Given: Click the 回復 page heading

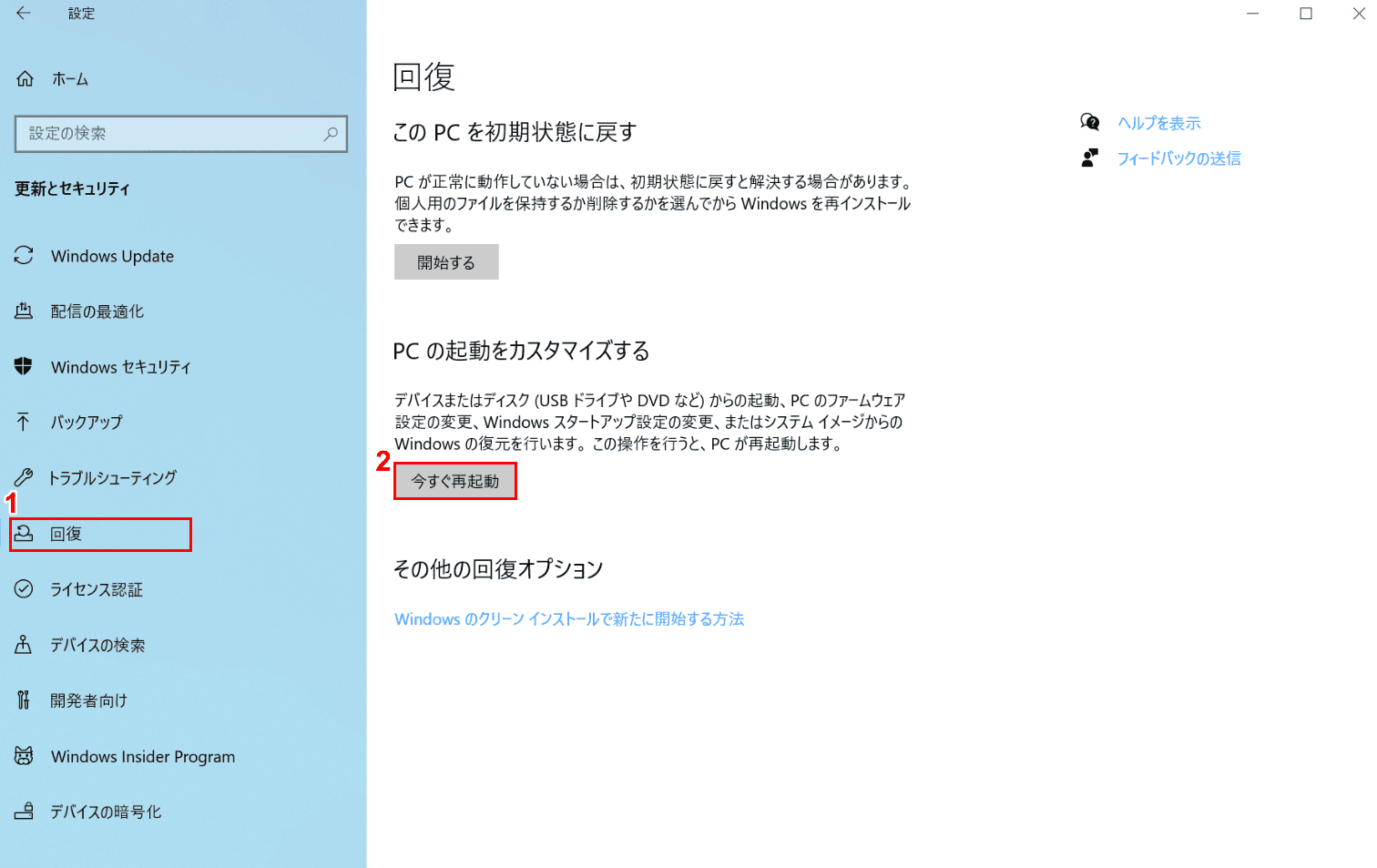Looking at the screenshot, I should [423, 77].
